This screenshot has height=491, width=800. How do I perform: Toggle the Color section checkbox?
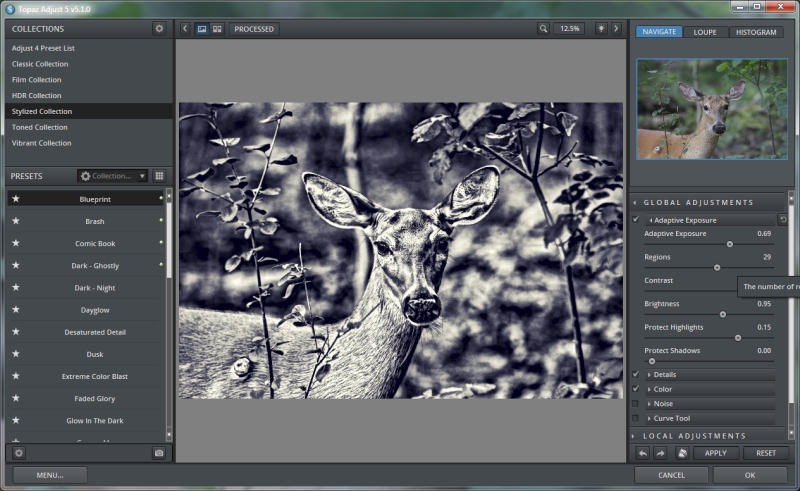(x=636, y=389)
